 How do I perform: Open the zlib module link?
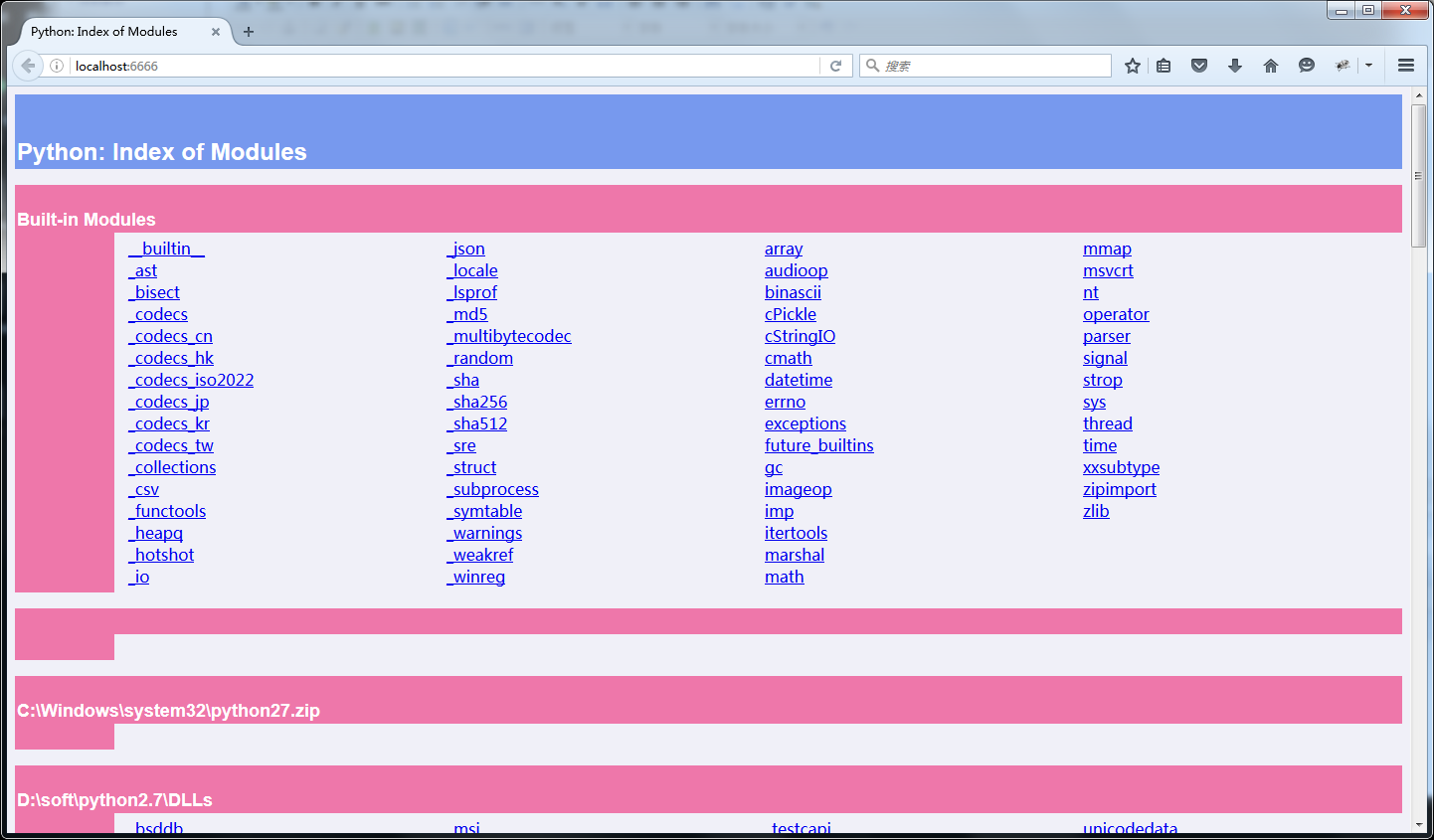coord(1096,511)
